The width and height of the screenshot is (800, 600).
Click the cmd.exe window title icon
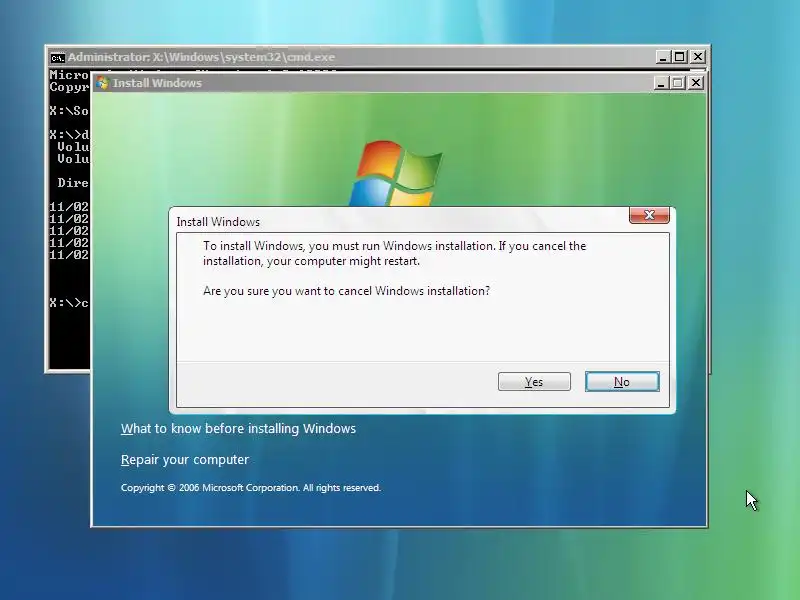[57, 57]
